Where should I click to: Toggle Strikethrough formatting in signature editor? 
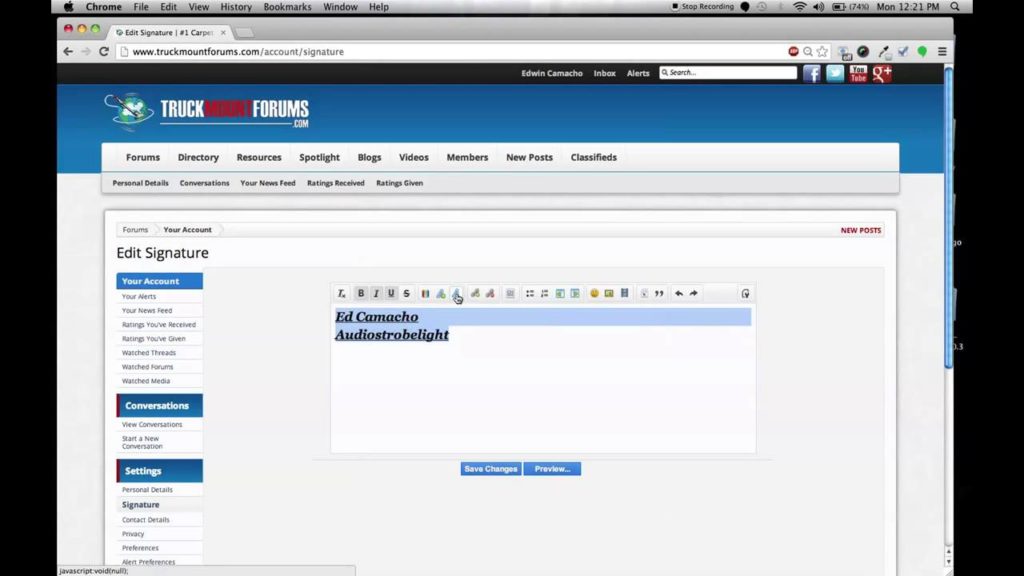[x=406, y=294]
